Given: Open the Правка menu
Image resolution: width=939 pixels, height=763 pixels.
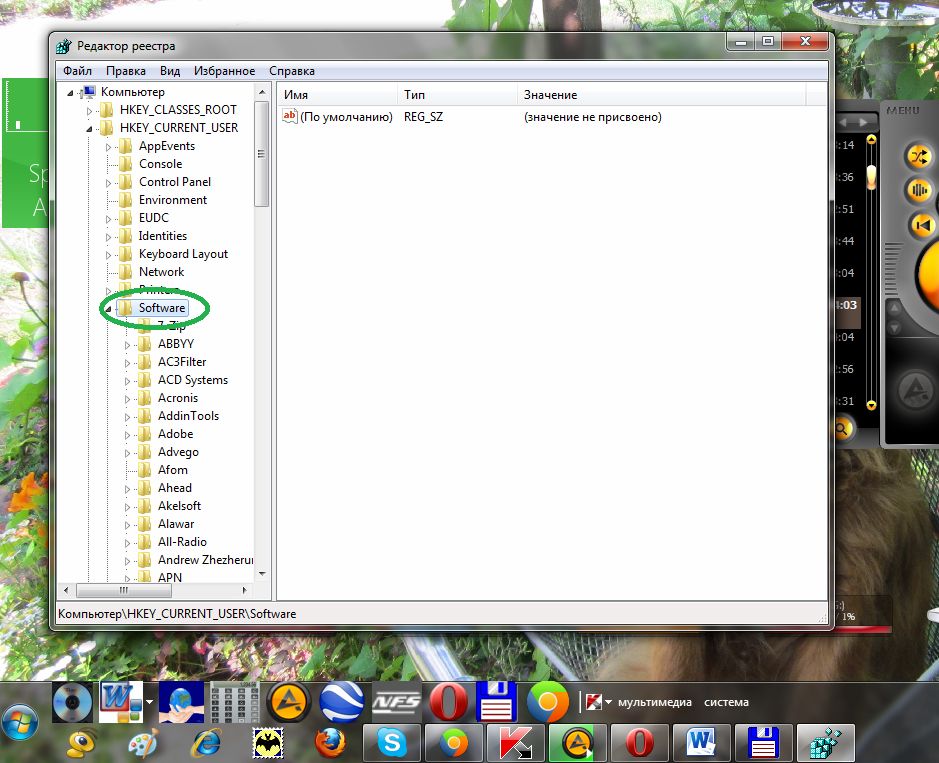Looking at the screenshot, I should click(126, 71).
